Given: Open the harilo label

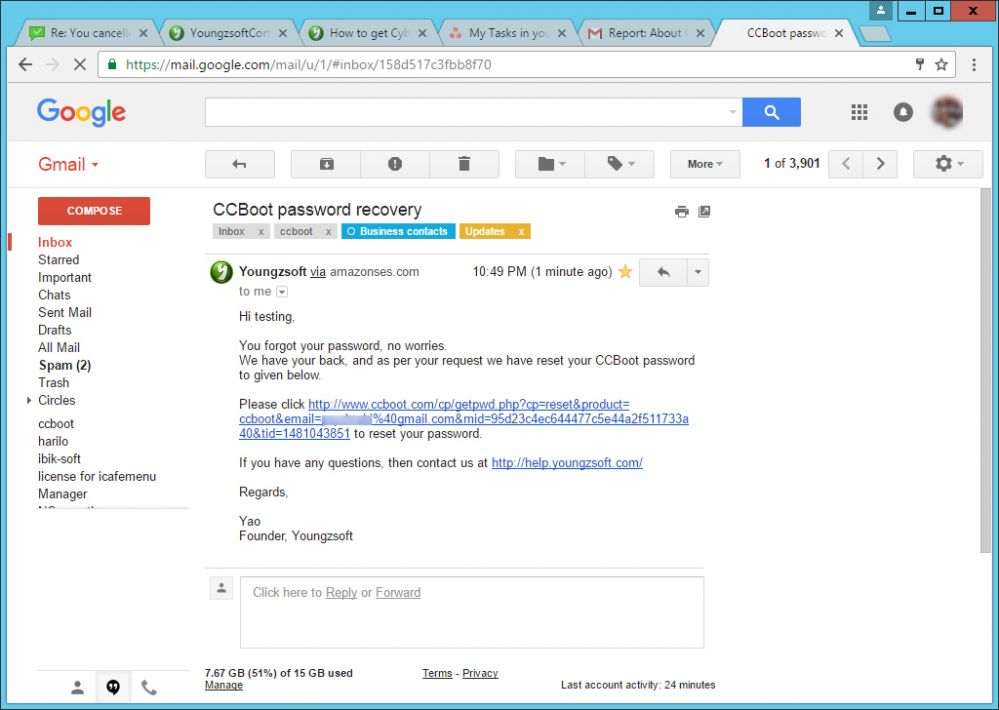Looking at the screenshot, I should [53, 441].
